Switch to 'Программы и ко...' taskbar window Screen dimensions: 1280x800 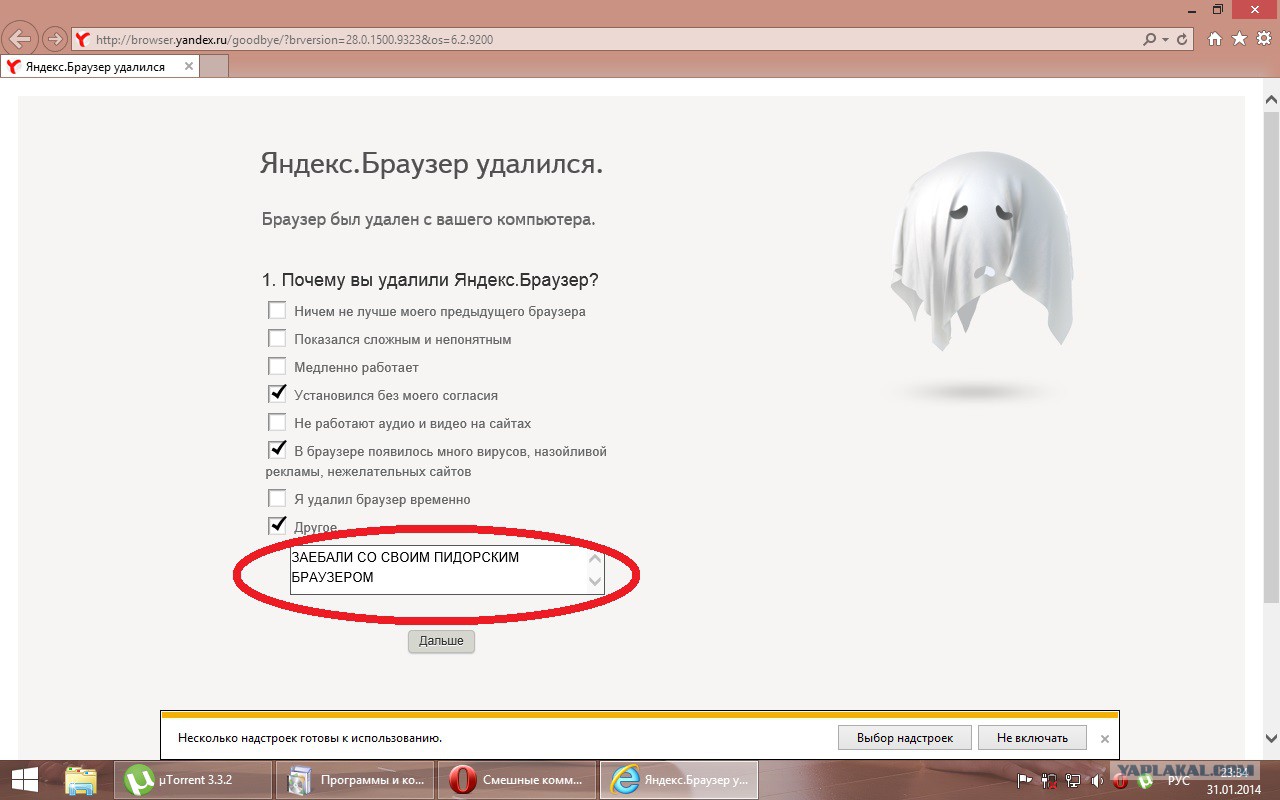(355, 780)
